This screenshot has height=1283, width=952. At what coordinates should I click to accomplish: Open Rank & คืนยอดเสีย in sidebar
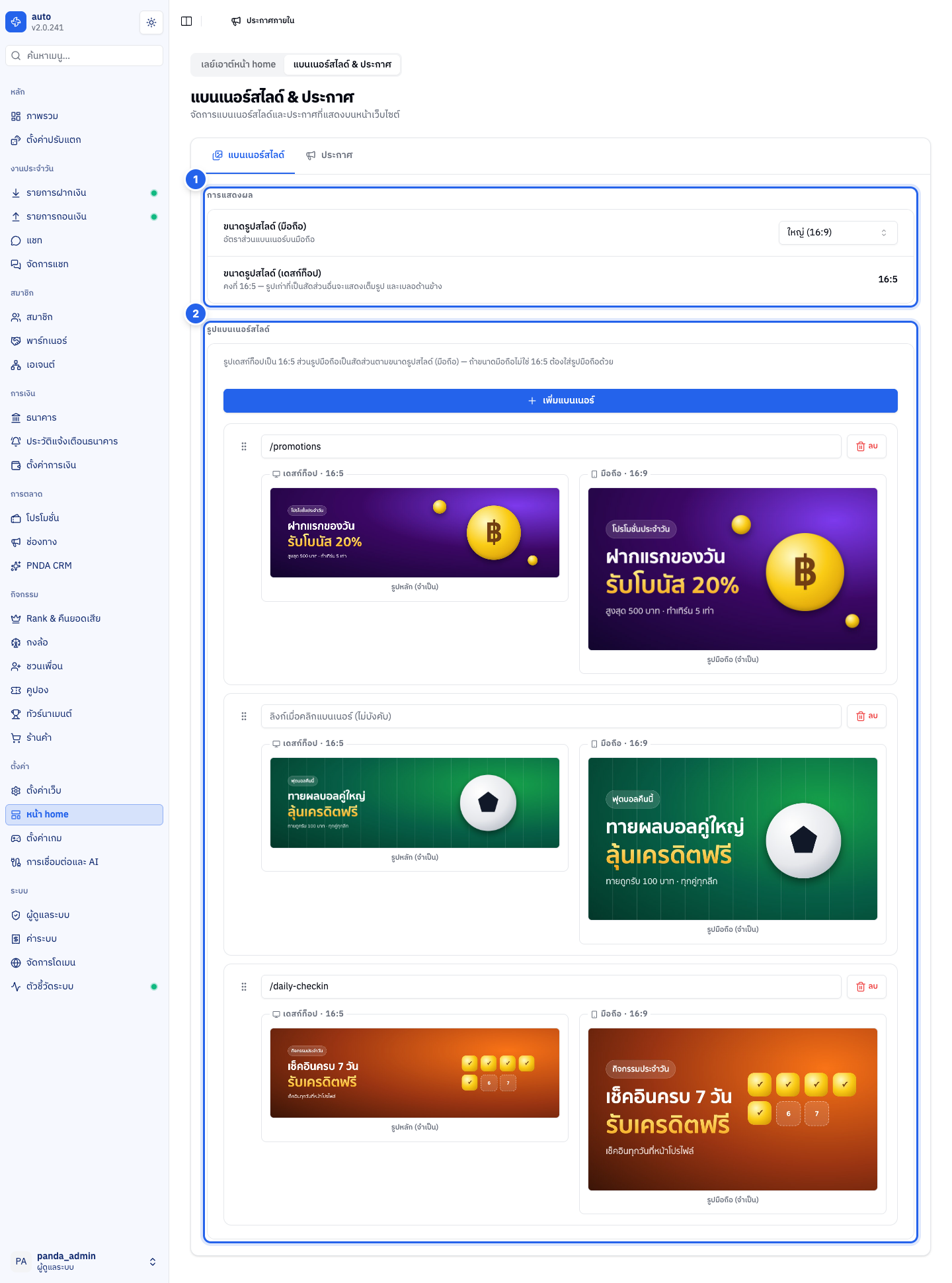click(84, 619)
